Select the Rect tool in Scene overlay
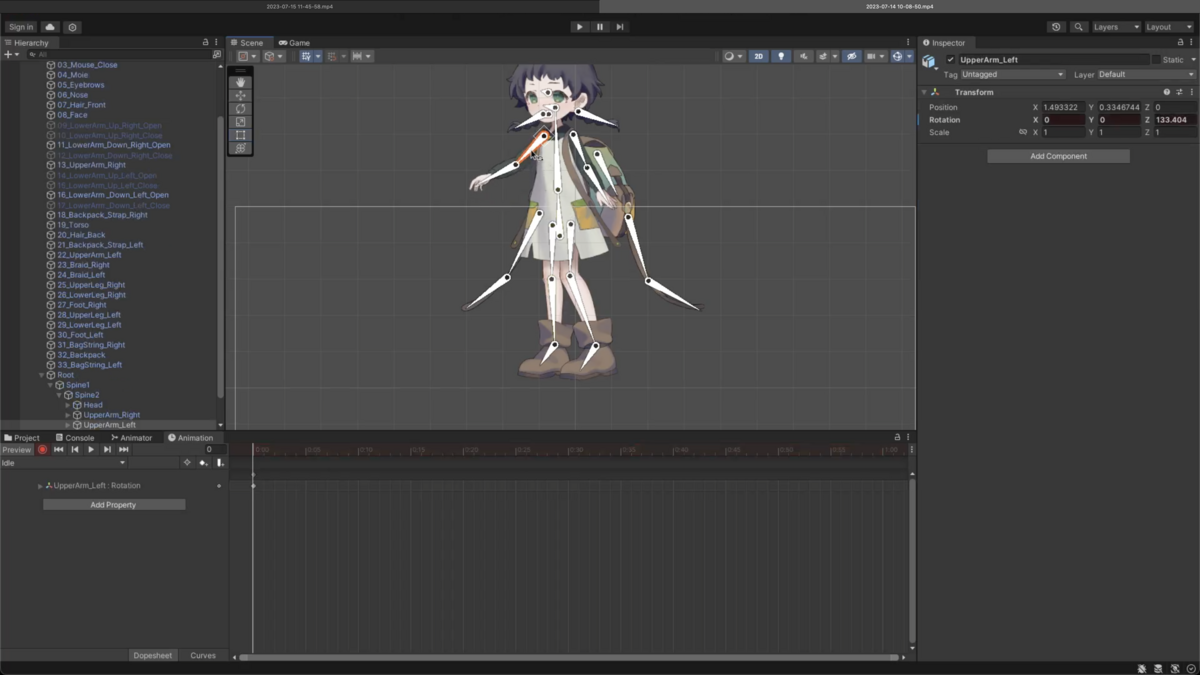This screenshot has width=1200, height=675. pos(240,135)
